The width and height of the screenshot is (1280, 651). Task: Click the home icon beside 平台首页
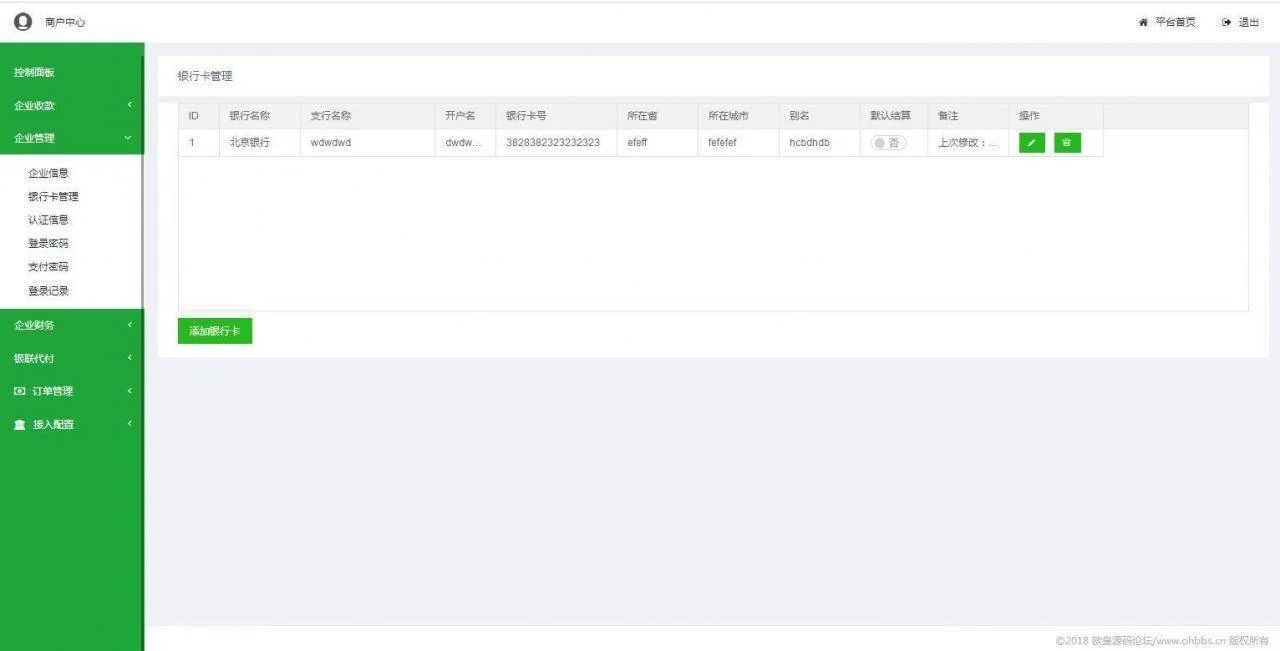(x=1143, y=22)
